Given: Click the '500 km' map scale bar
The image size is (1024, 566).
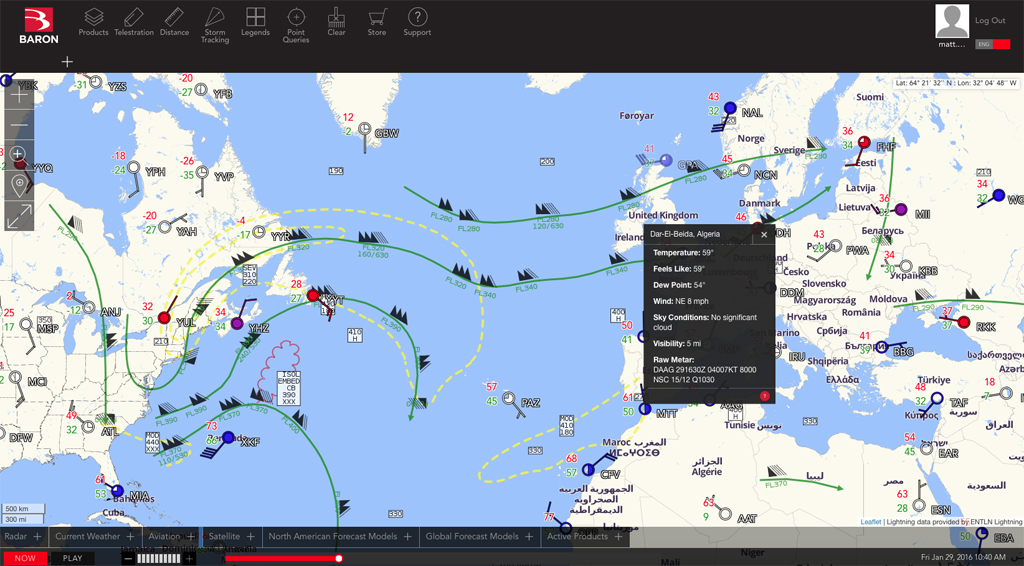Looking at the screenshot, I should [22, 509].
